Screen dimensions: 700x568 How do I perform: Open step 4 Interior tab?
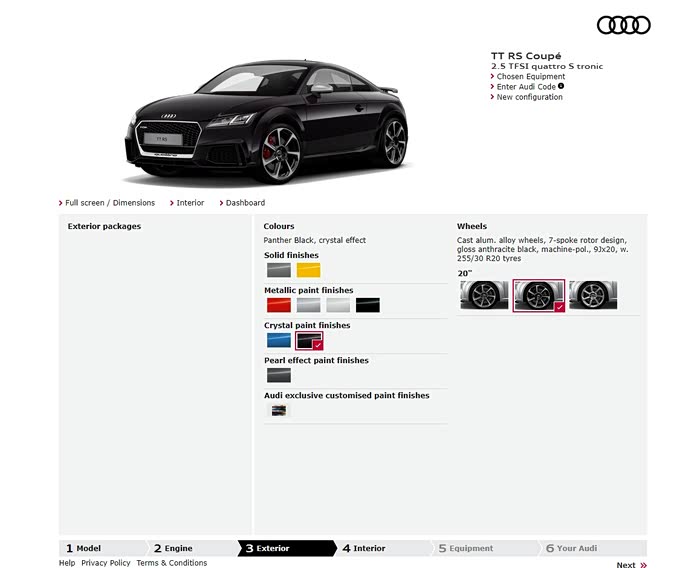368,548
